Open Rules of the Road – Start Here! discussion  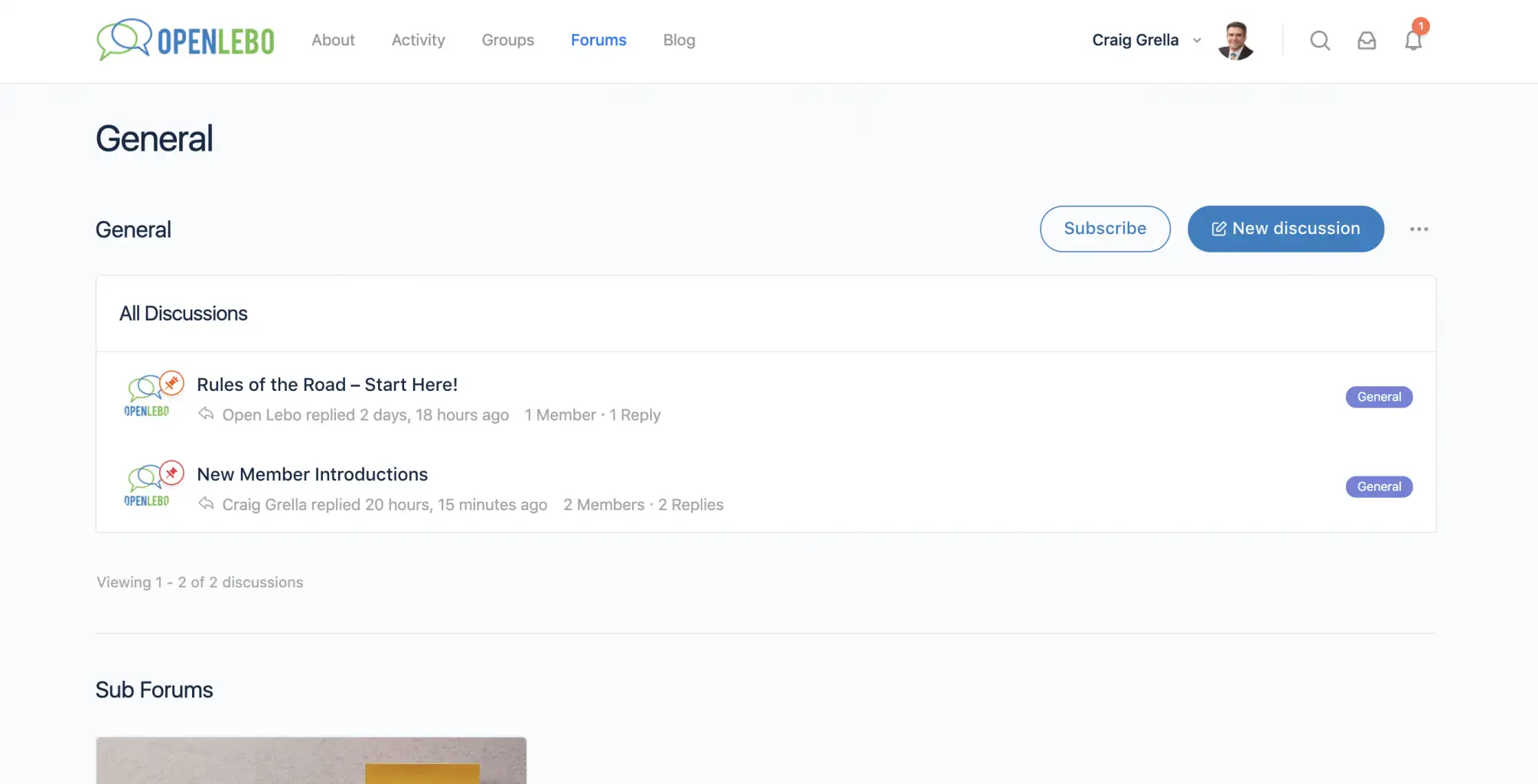(327, 385)
